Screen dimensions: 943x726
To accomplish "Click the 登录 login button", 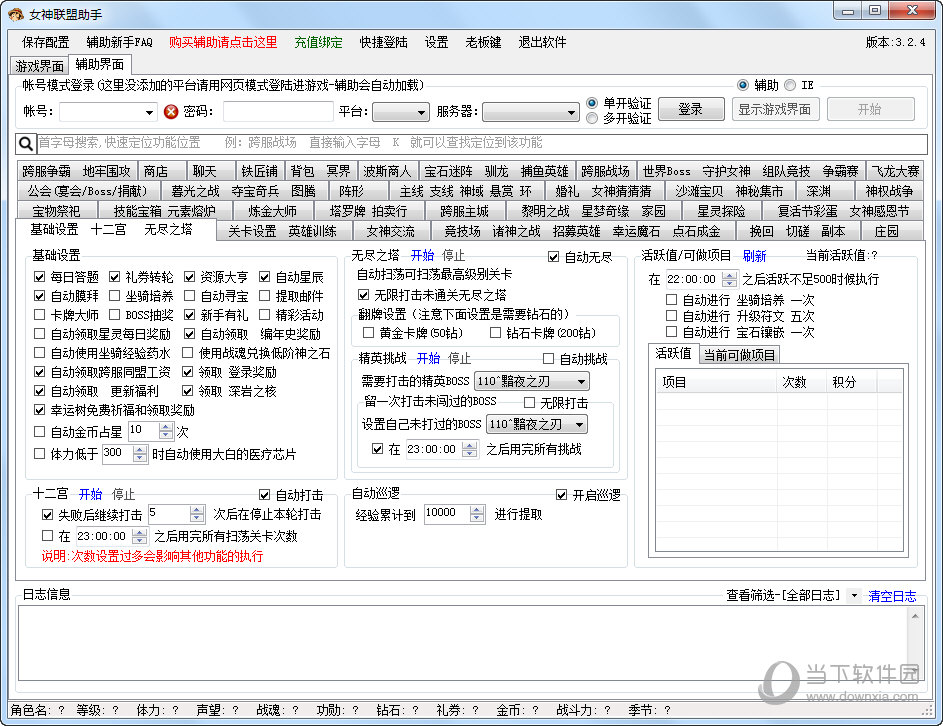I will (x=691, y=111).
